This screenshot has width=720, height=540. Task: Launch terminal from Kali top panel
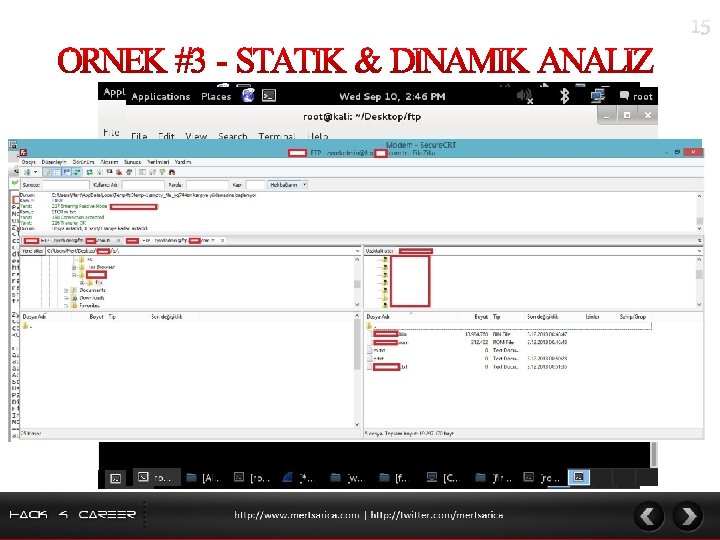click(269, 96)
